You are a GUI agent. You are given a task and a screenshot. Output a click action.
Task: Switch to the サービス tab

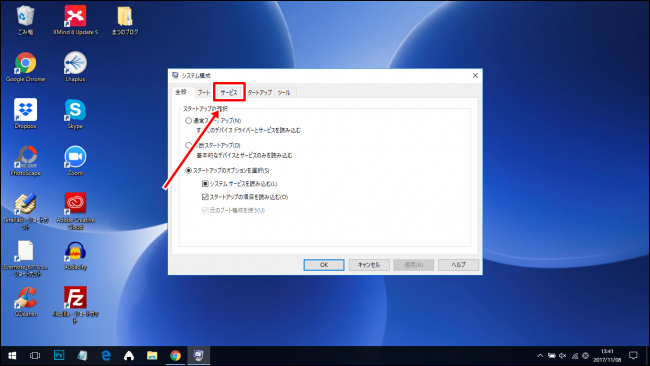click(x=229, y=92)
